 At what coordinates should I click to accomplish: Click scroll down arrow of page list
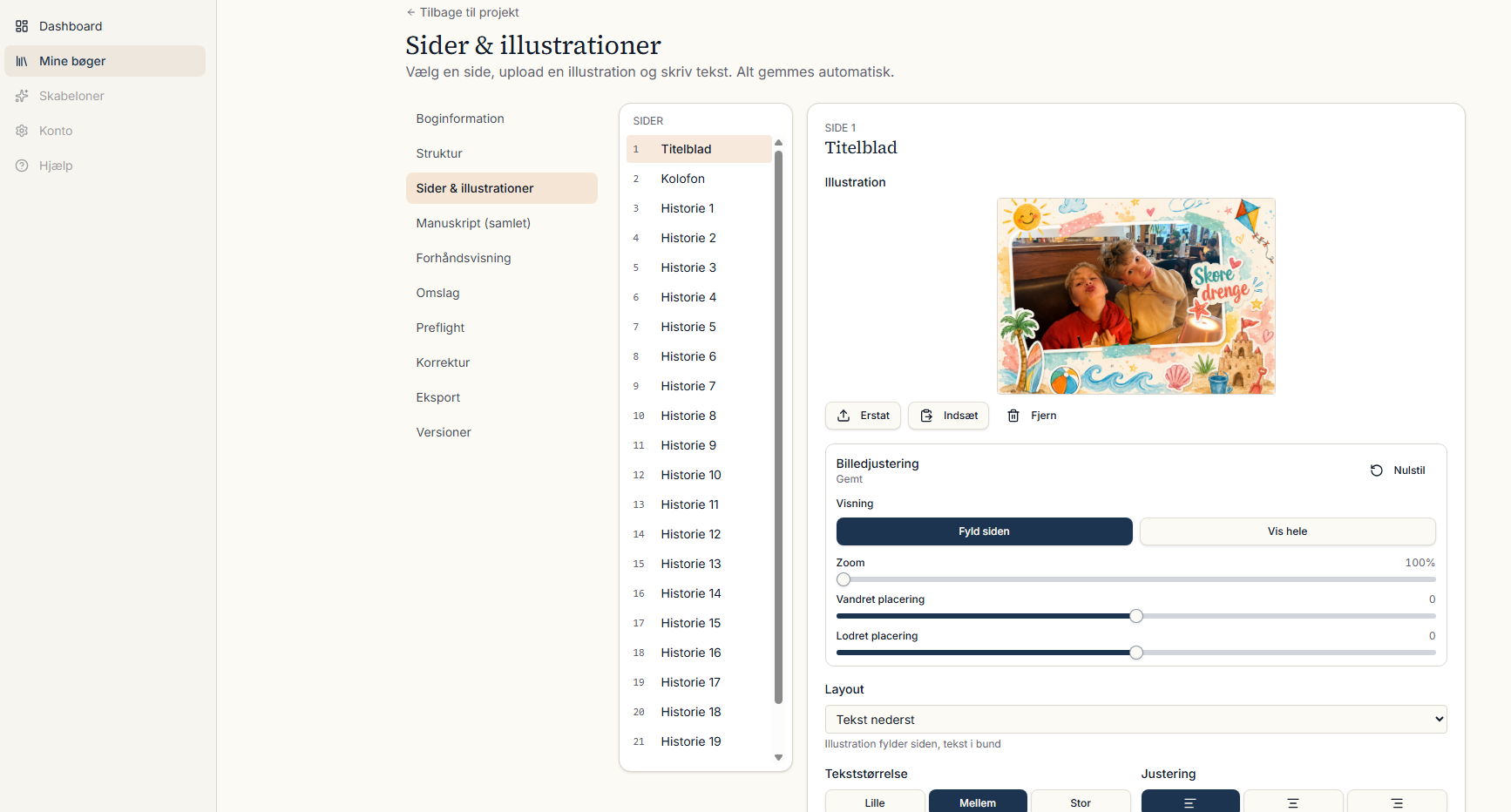pos(778,758)
